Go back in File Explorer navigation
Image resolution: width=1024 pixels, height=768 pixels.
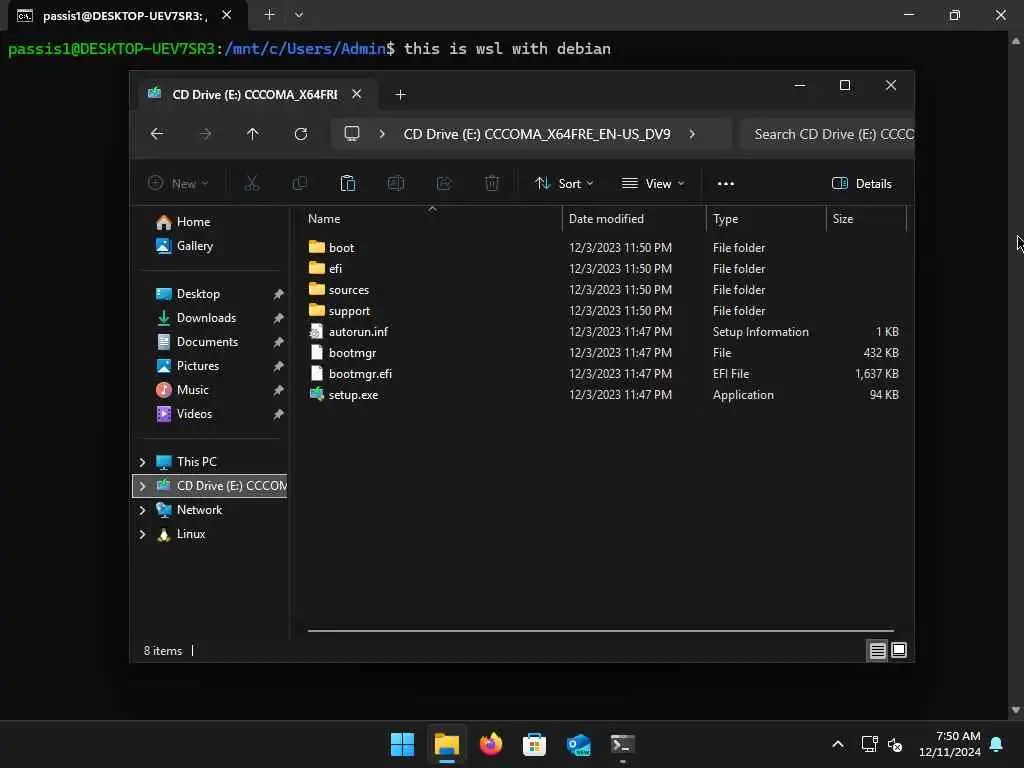157,134
